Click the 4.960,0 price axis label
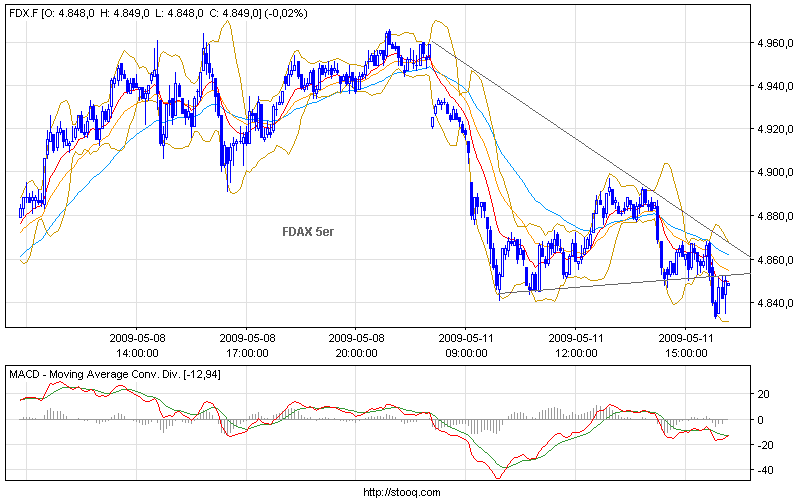Image resolution: width=800 pixels, height=500 pixels. click(775, 43)
